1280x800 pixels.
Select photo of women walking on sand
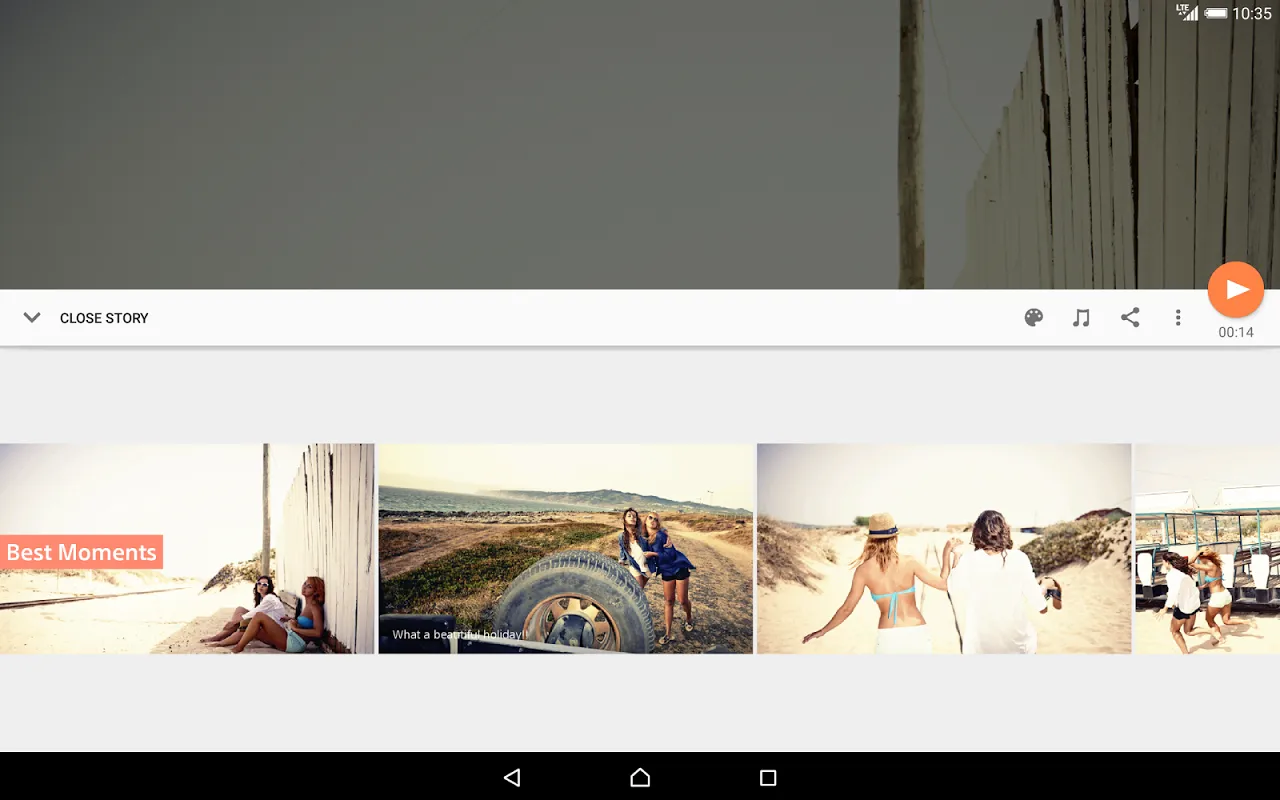(944, 549)
